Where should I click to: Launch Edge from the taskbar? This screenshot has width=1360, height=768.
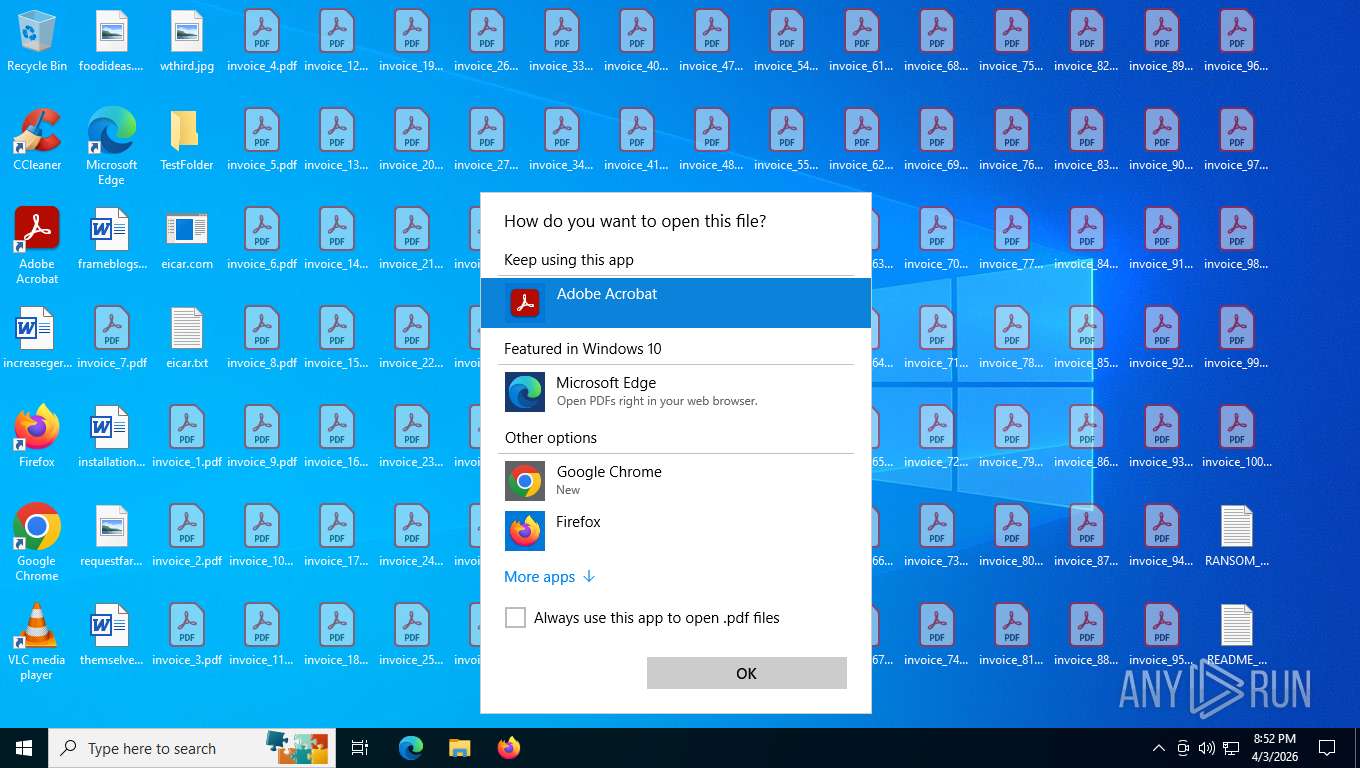click(x=411, y=748)
